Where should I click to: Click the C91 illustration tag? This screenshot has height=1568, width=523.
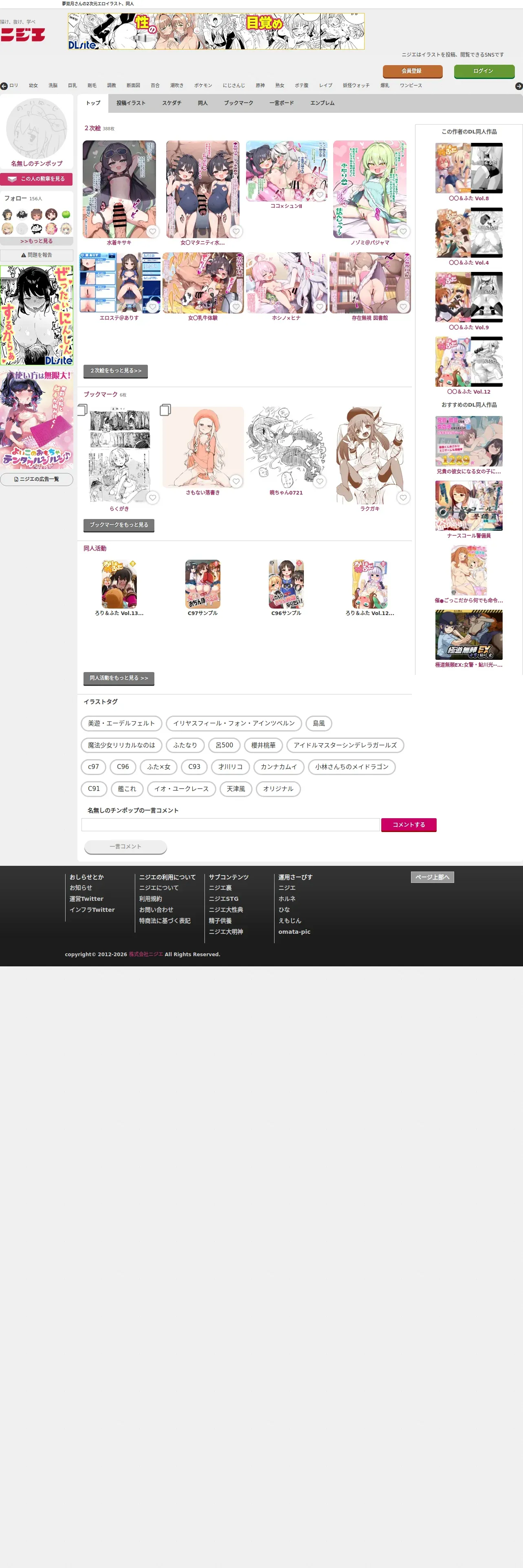point(94,789)
